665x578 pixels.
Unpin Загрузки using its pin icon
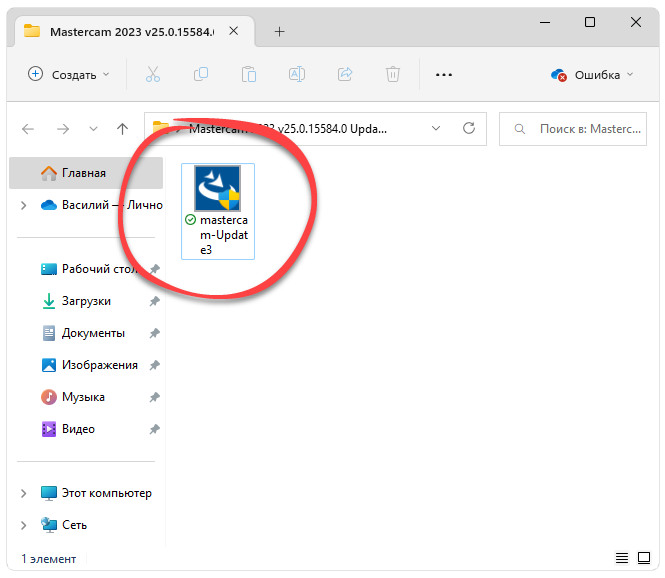[154, 301]
